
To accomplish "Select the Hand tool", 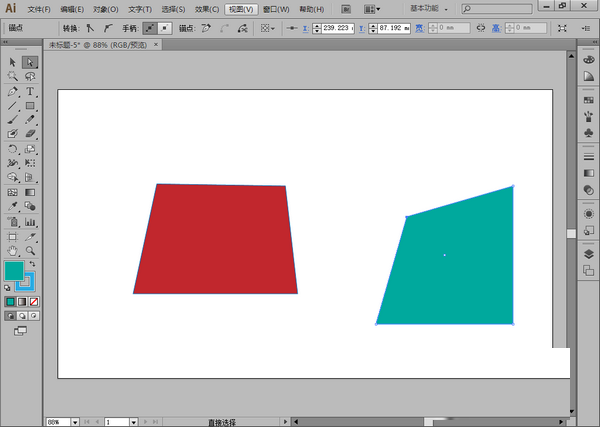I will tap(13, 250).
